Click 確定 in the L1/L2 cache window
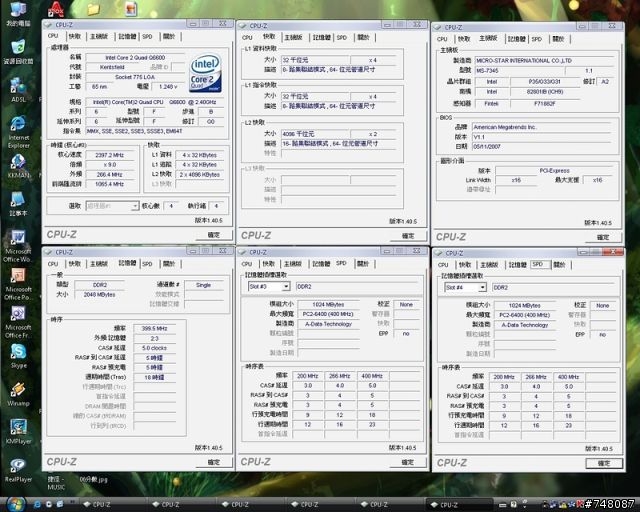The height and width of the screenshot is (512, 640). pos(408,236)
